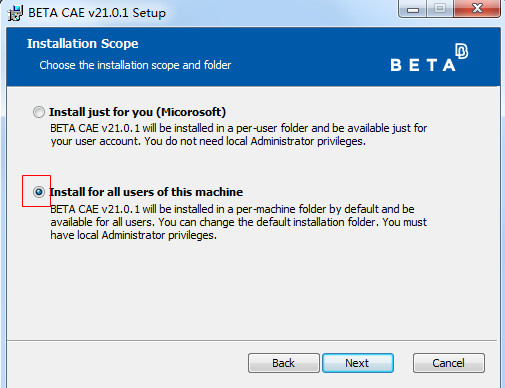The width and height of the screenshot is (505, 388).
Task: Choose the Install for all users radio button
Action: click(x=39, y=192)
